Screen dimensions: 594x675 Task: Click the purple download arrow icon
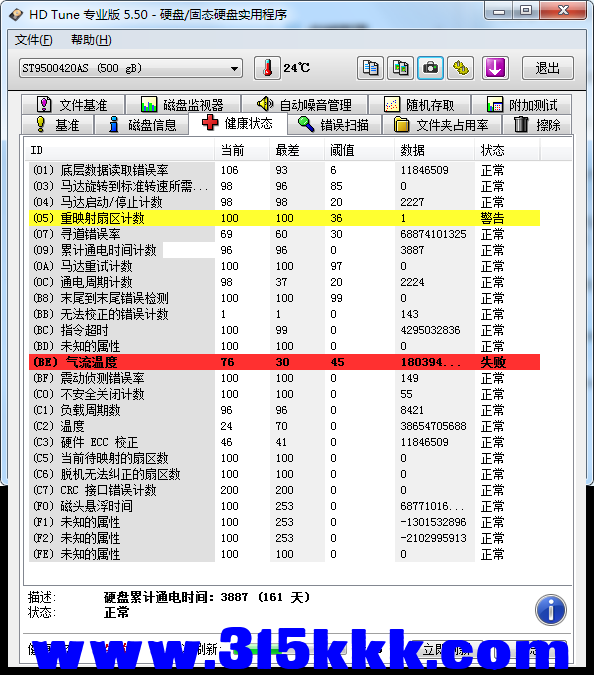point(495,68)
